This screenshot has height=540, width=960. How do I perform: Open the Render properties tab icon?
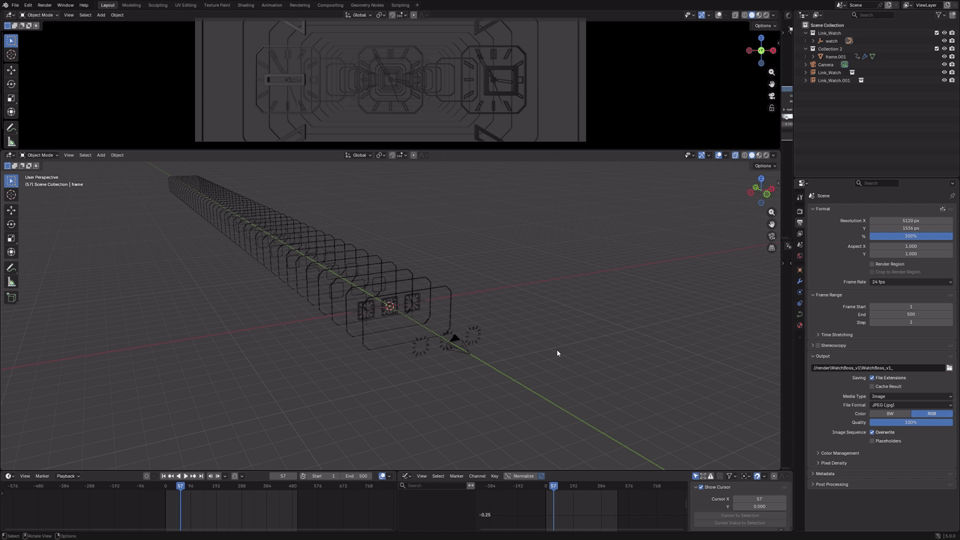(800, 211)
